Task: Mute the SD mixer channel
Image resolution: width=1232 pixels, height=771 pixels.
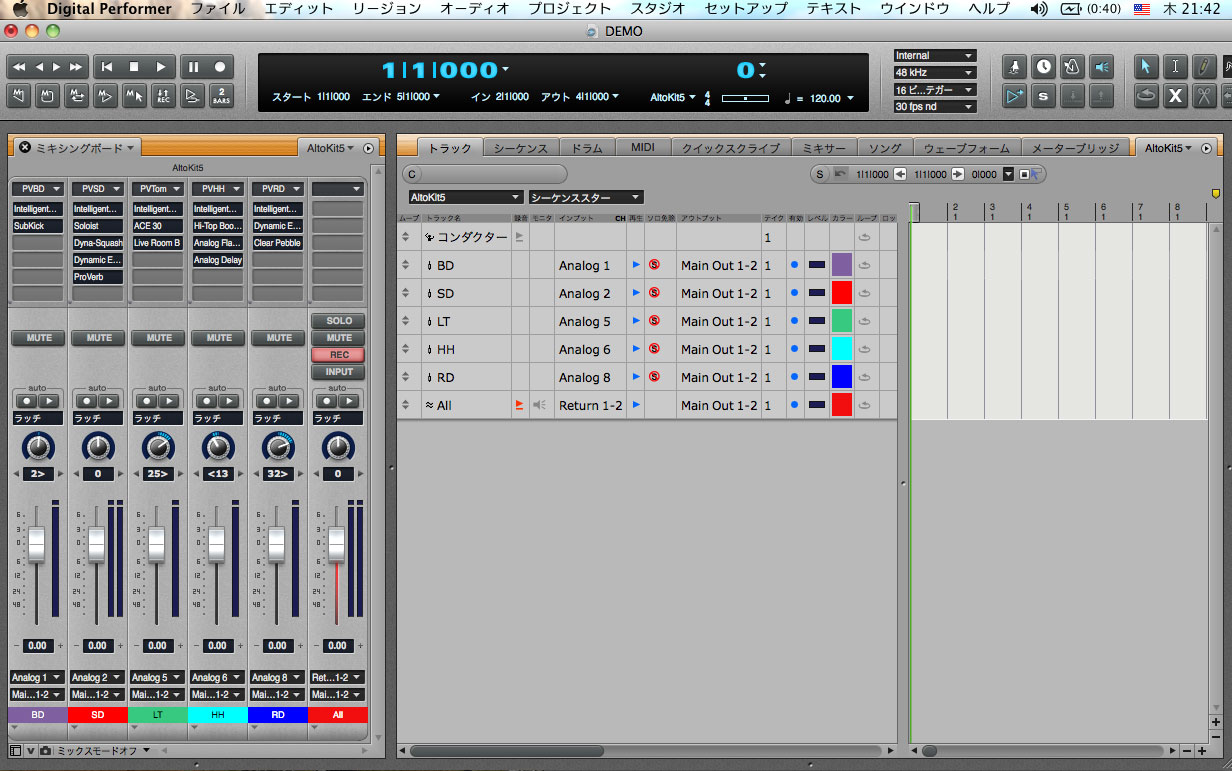Action: click(99, 338)
